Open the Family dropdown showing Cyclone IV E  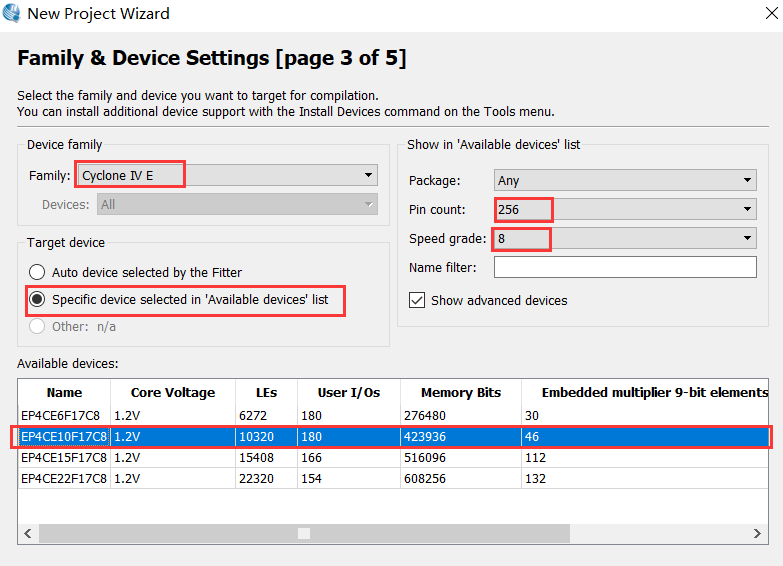[227, 175]
